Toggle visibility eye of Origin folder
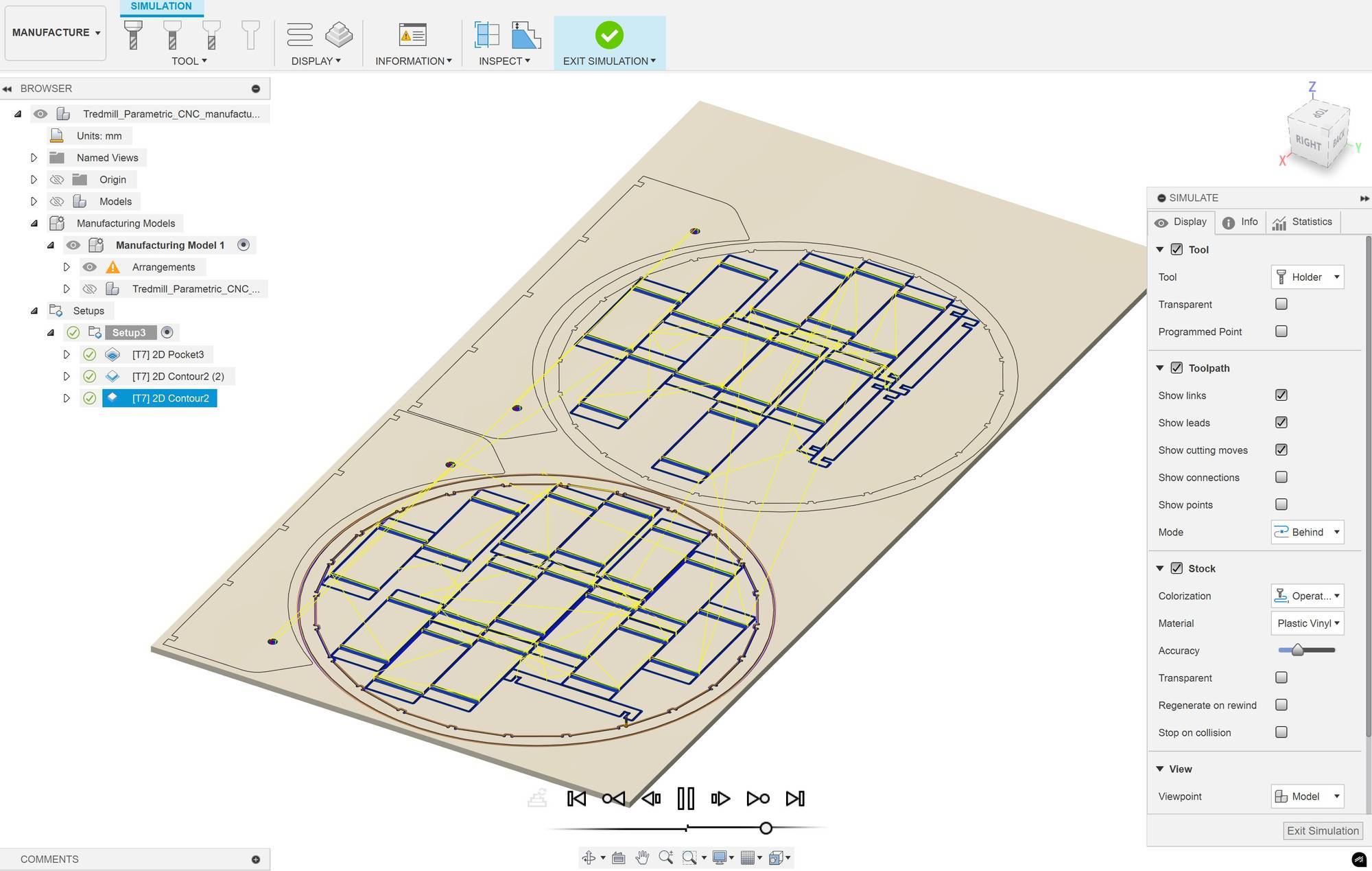1372x871 pixels. (57, 180)
